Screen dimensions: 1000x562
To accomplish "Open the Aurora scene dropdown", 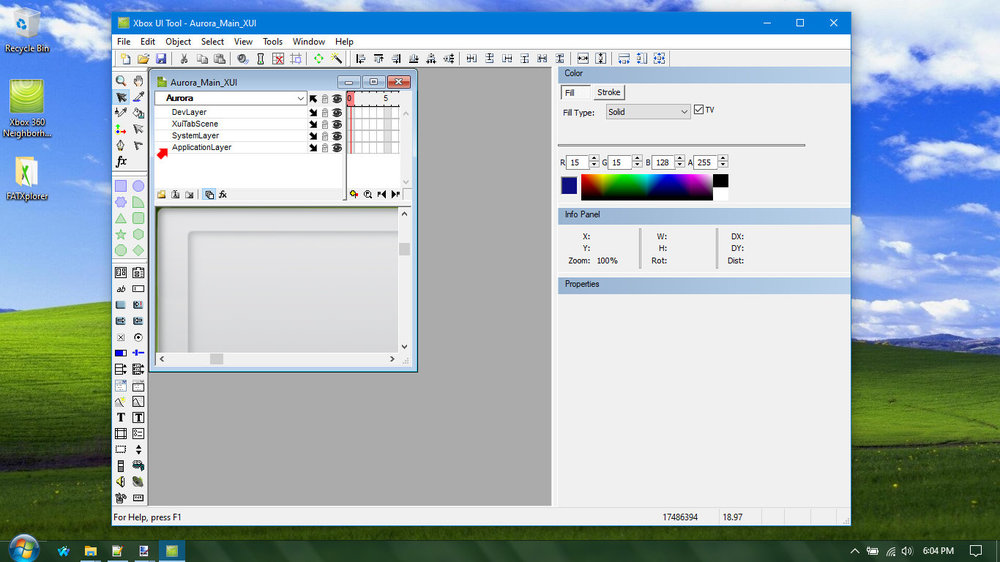I will tap(231, 98).
